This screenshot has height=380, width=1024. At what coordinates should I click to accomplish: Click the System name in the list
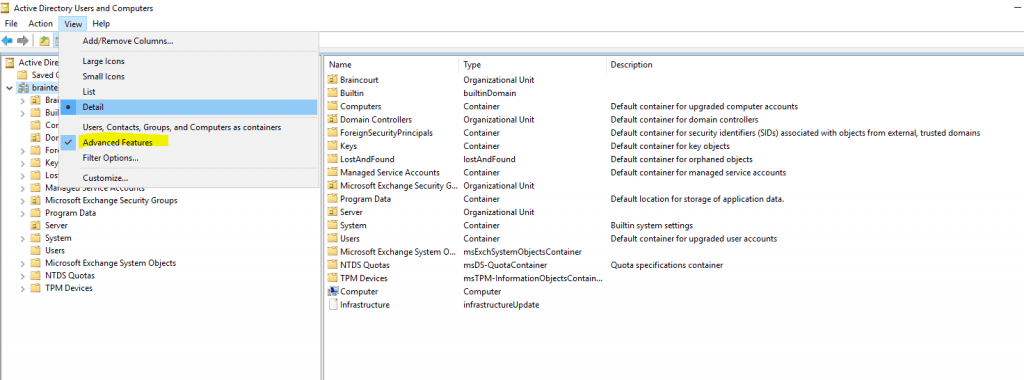353,225
